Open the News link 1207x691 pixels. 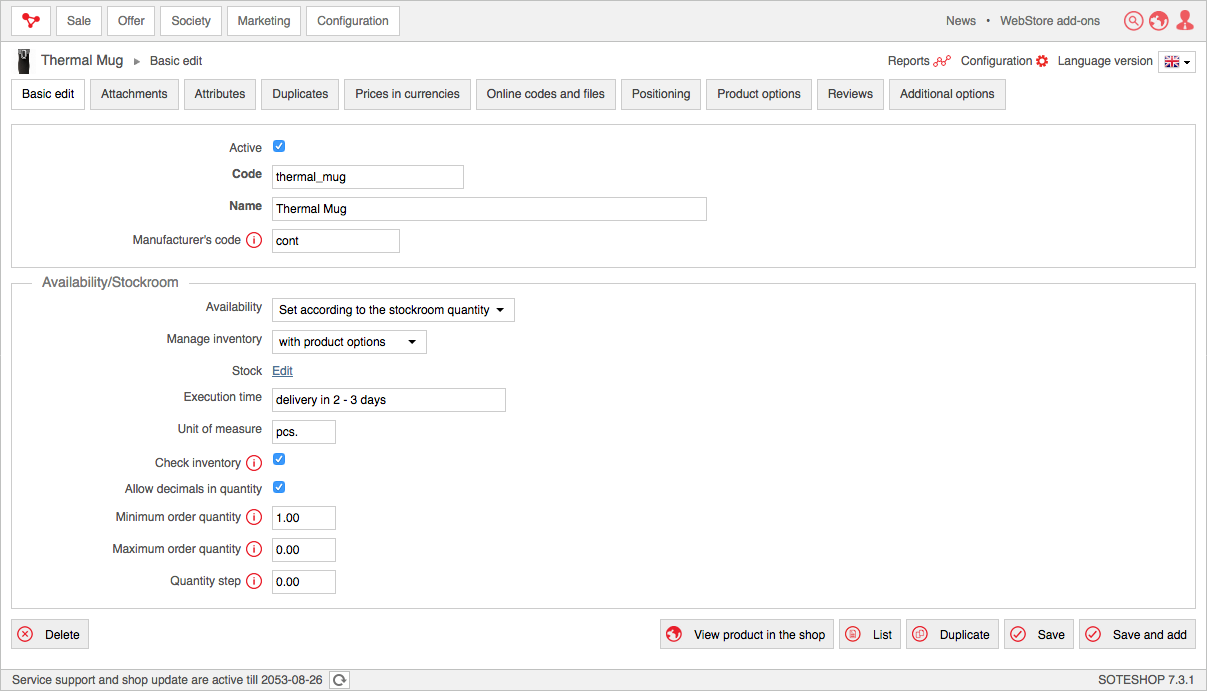(961, 21)
